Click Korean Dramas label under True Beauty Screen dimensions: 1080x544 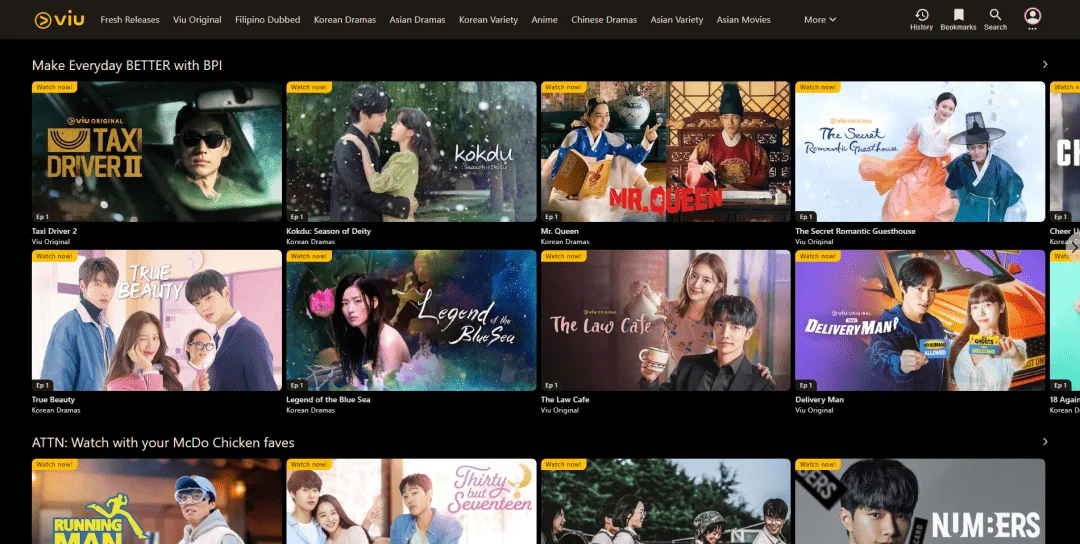(56, 410)
